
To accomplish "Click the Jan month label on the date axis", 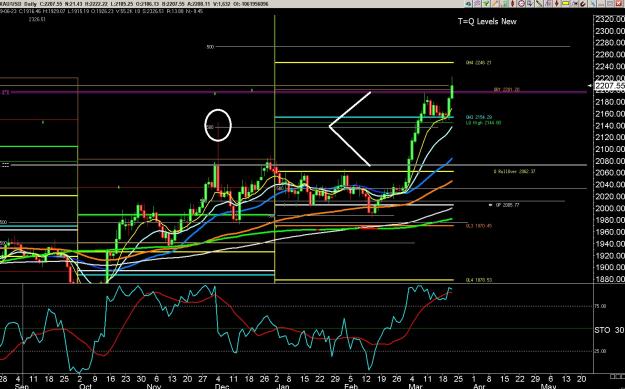I will (x=282, y=386).
